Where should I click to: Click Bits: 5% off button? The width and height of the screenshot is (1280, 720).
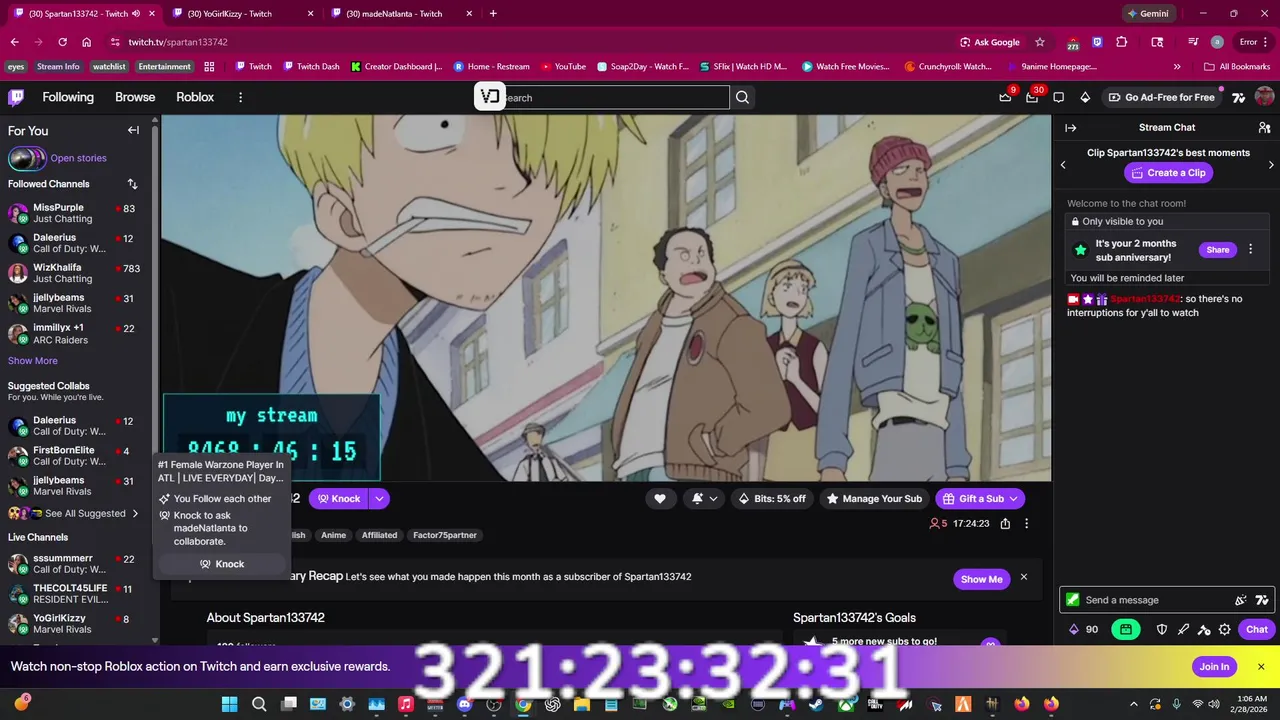pos(772,498)
